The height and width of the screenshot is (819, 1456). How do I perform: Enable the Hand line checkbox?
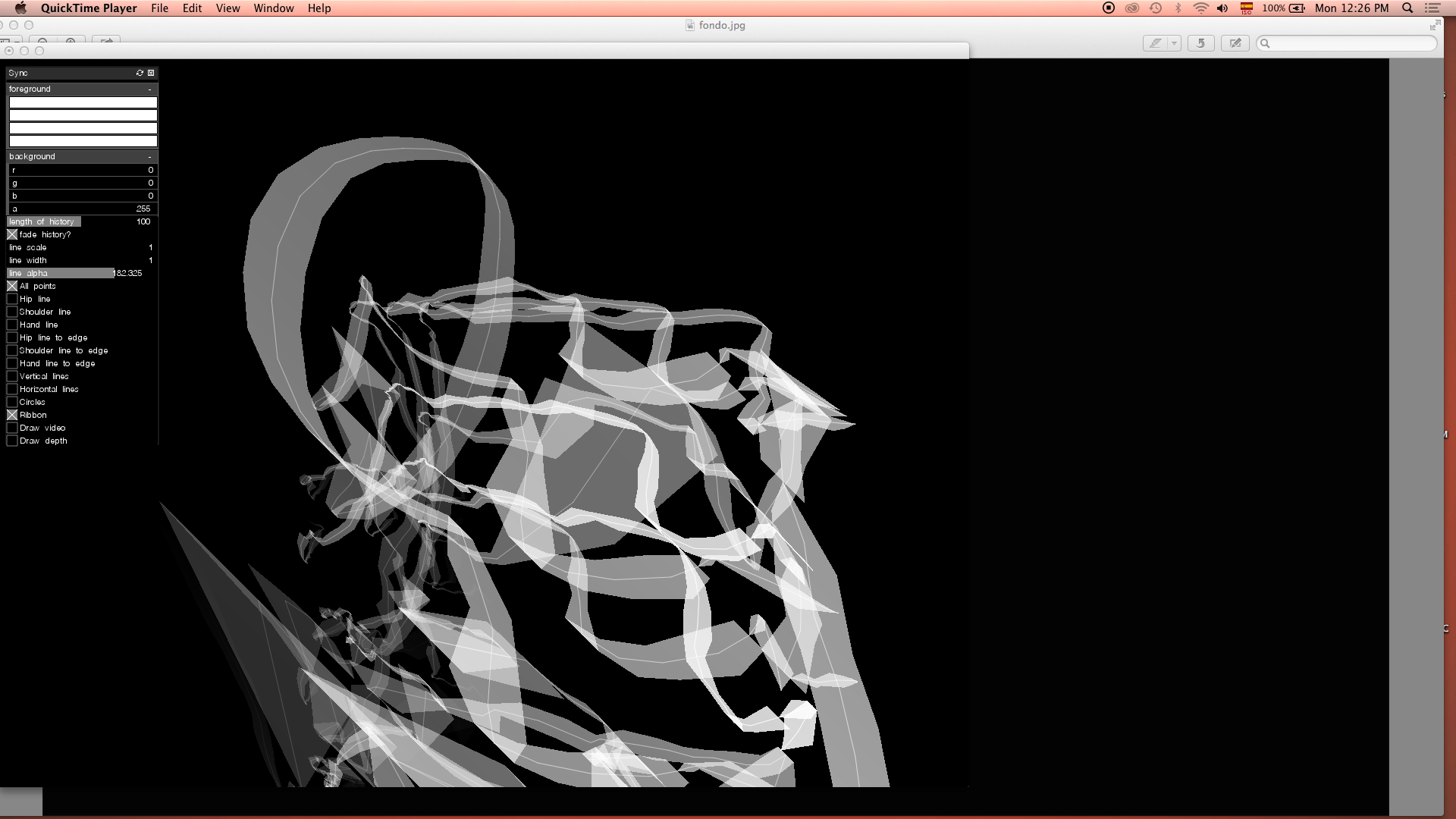12,325
